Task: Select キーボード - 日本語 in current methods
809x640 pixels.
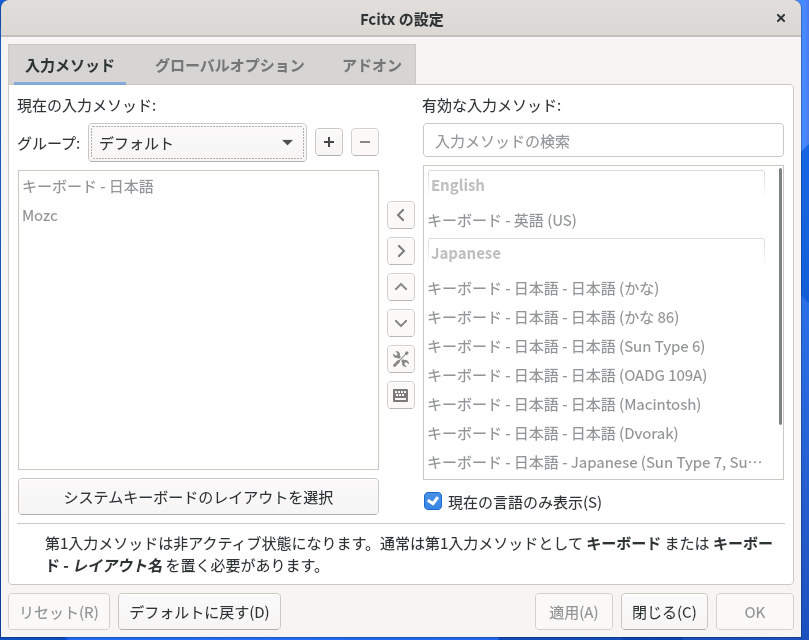Action: [x=198, y=187]
